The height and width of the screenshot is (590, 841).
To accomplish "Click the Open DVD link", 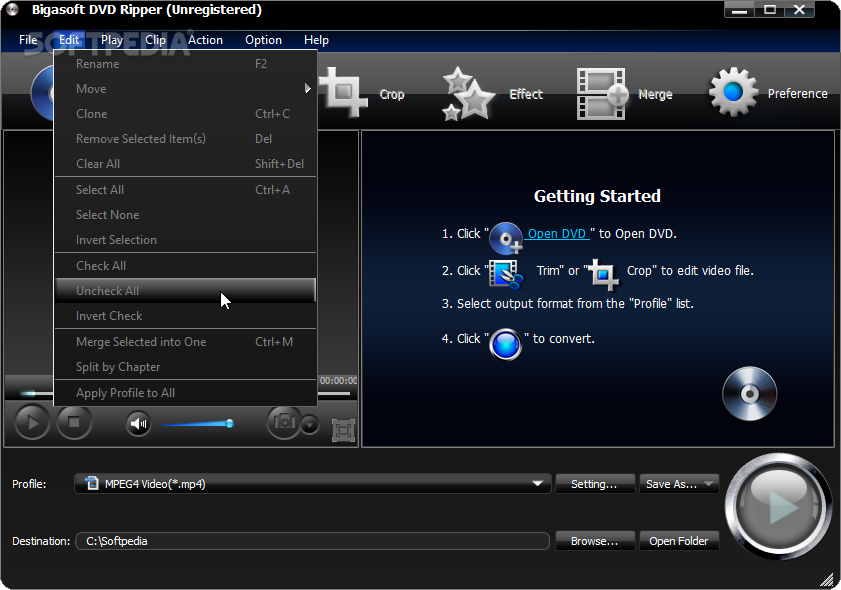I will tap(557, 233).
